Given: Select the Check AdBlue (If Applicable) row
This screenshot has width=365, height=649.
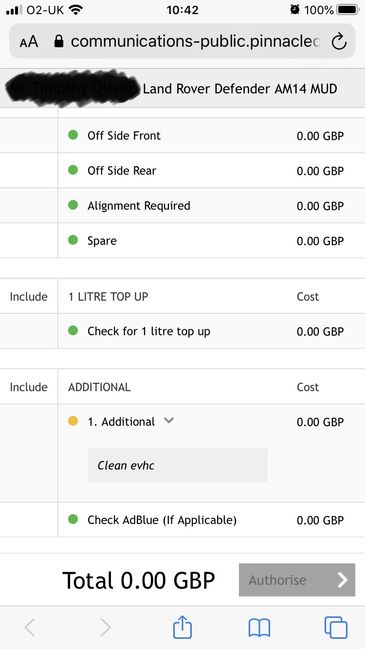Looking at the screenshot, I should pos(211,520).
